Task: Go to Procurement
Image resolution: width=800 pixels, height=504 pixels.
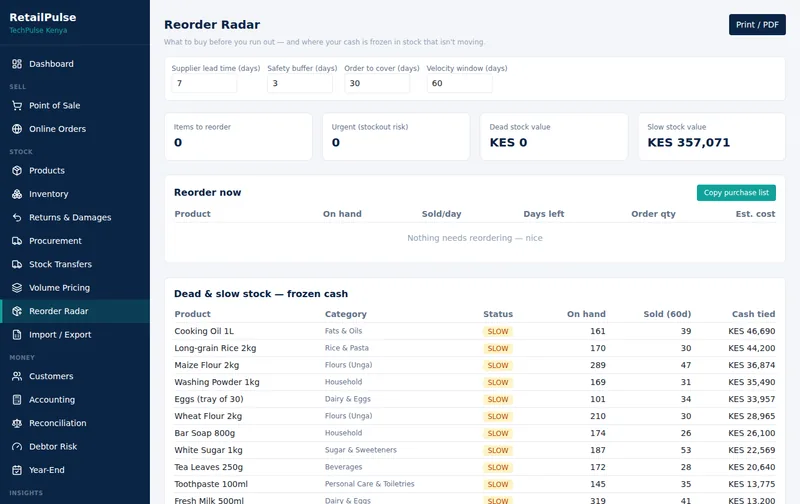Action: [75, 241]
